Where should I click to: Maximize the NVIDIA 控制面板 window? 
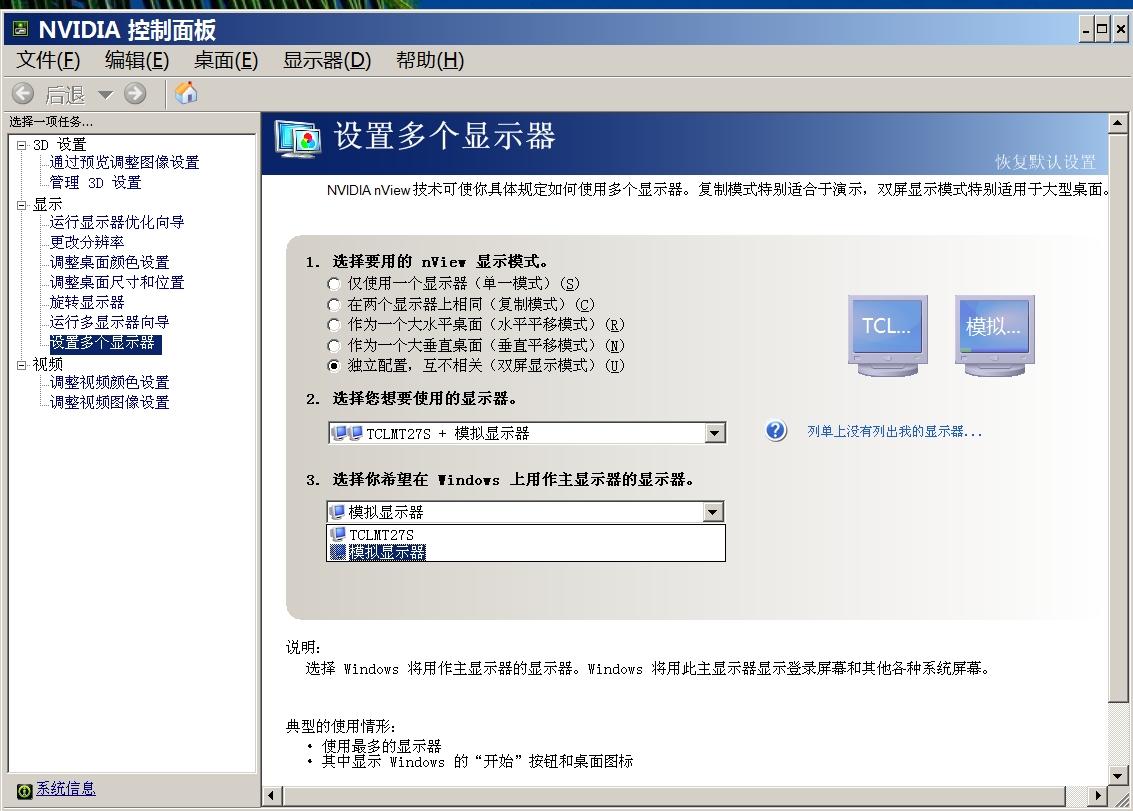[x=1102, y=30]
